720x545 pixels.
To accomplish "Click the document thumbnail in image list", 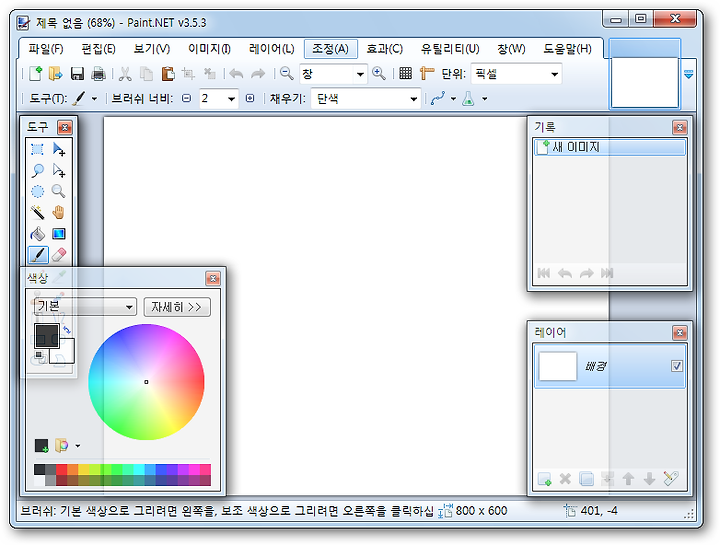I will coord(644,82).
